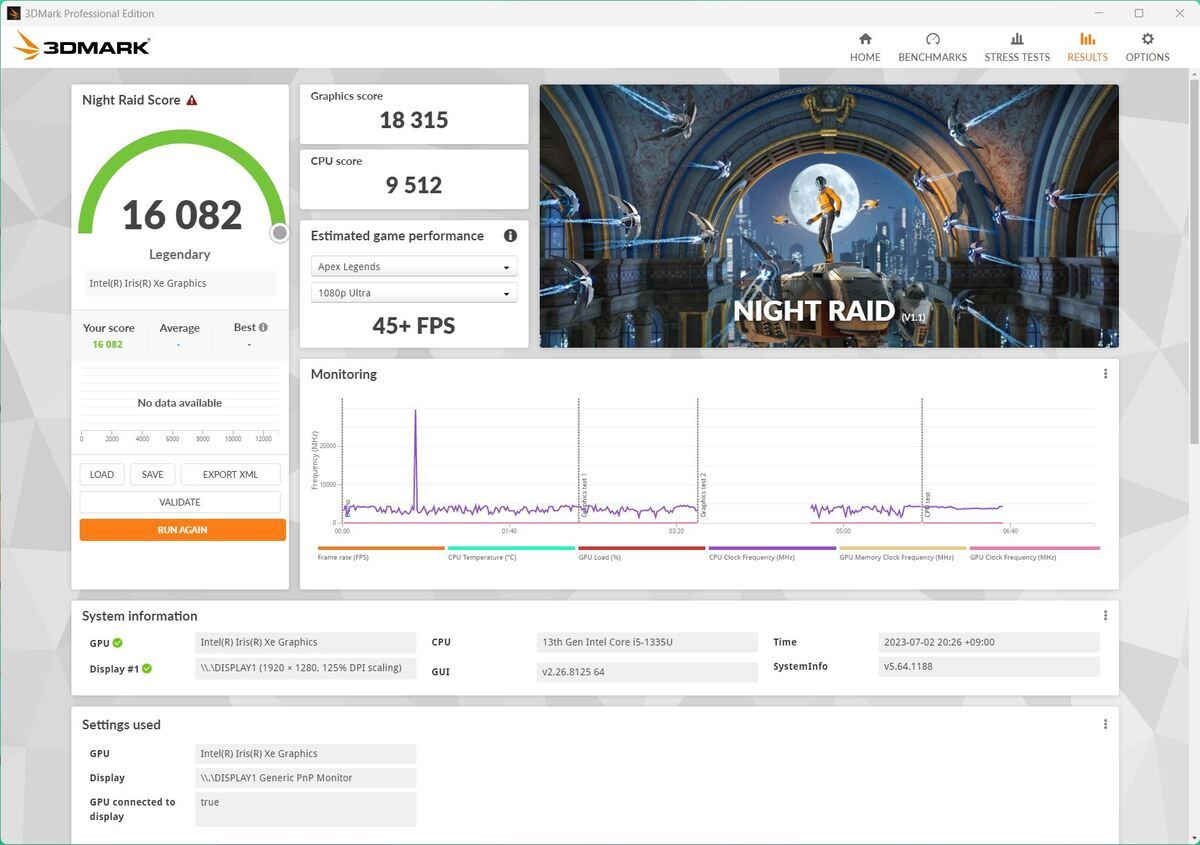
Task: Open the info icon for Estimated game performance
Action: (x=510, y=236)
